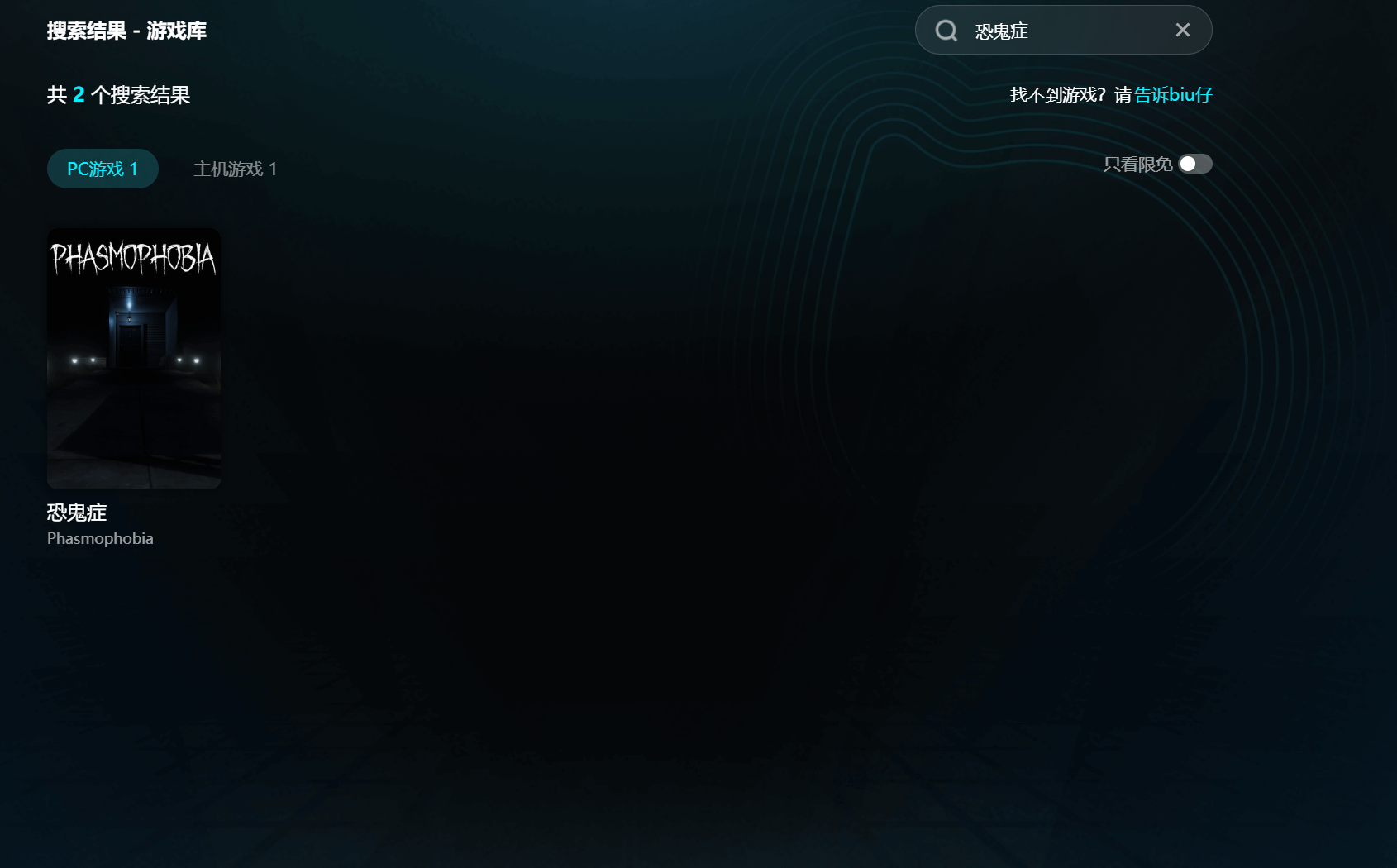
Task: Click the 找不到游戏? 请 text
Action: tap(1070, 95)
